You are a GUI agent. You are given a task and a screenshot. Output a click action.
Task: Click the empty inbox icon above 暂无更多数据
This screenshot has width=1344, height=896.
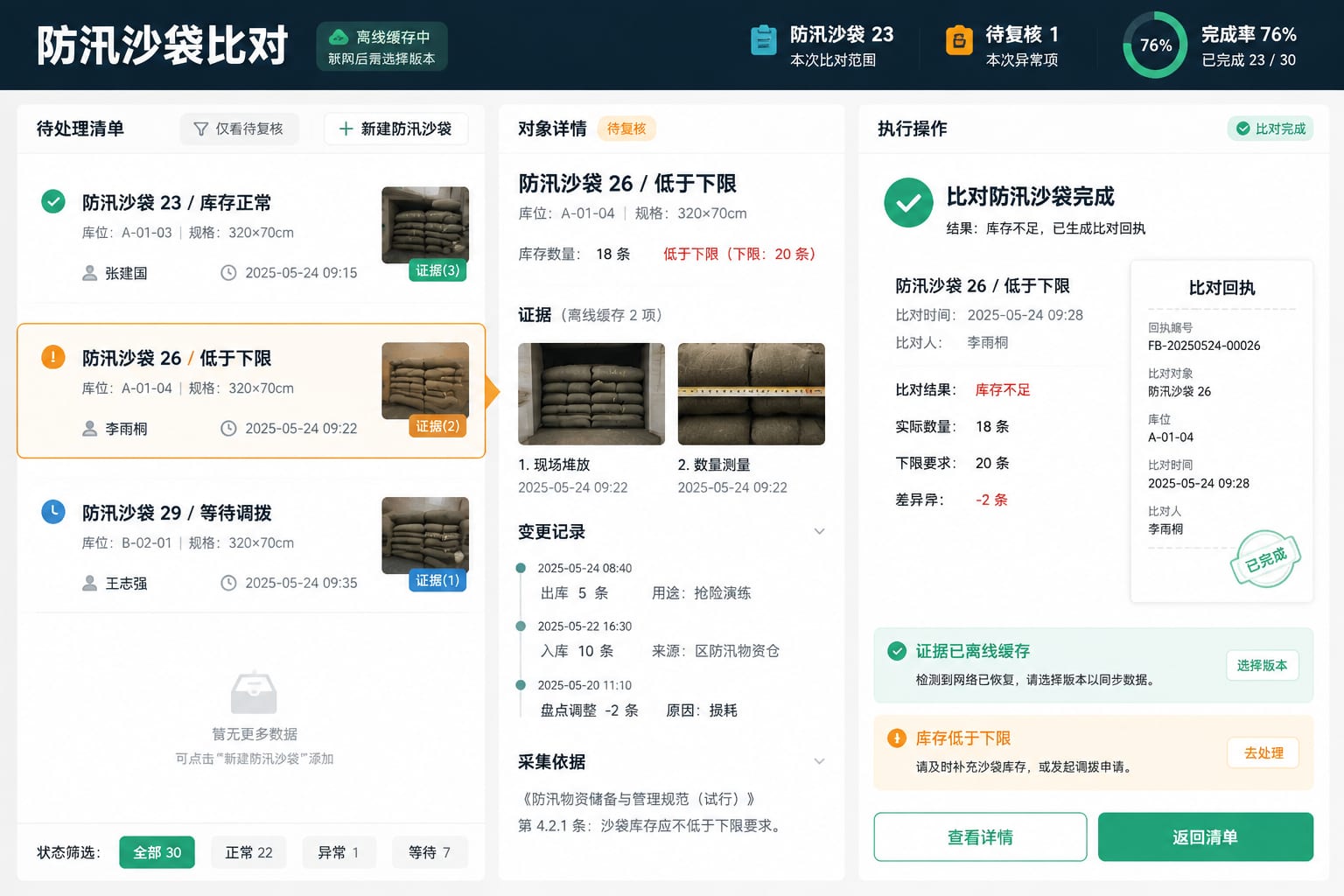click(254, 693)
